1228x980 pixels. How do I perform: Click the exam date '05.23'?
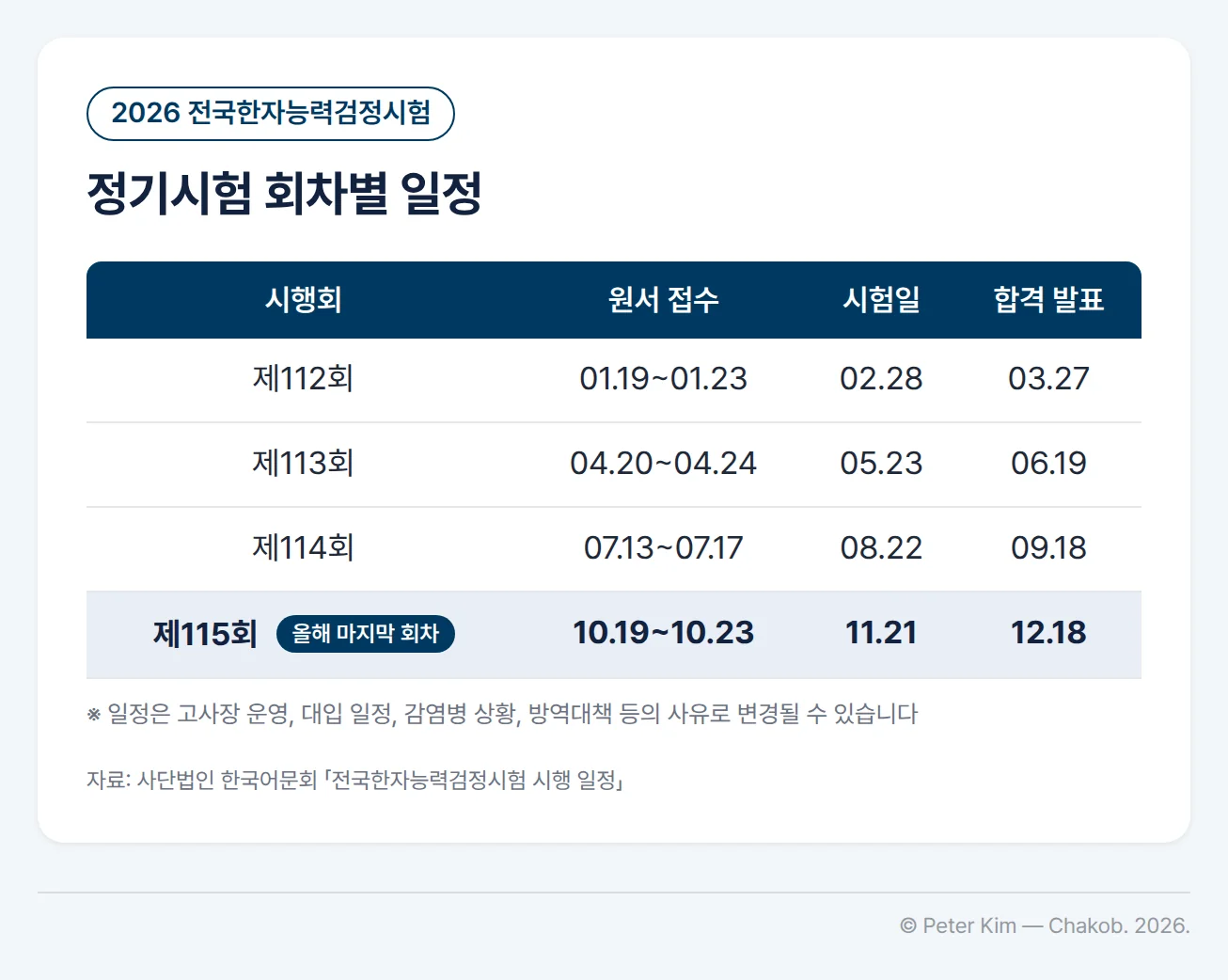[x=881, y=464]
